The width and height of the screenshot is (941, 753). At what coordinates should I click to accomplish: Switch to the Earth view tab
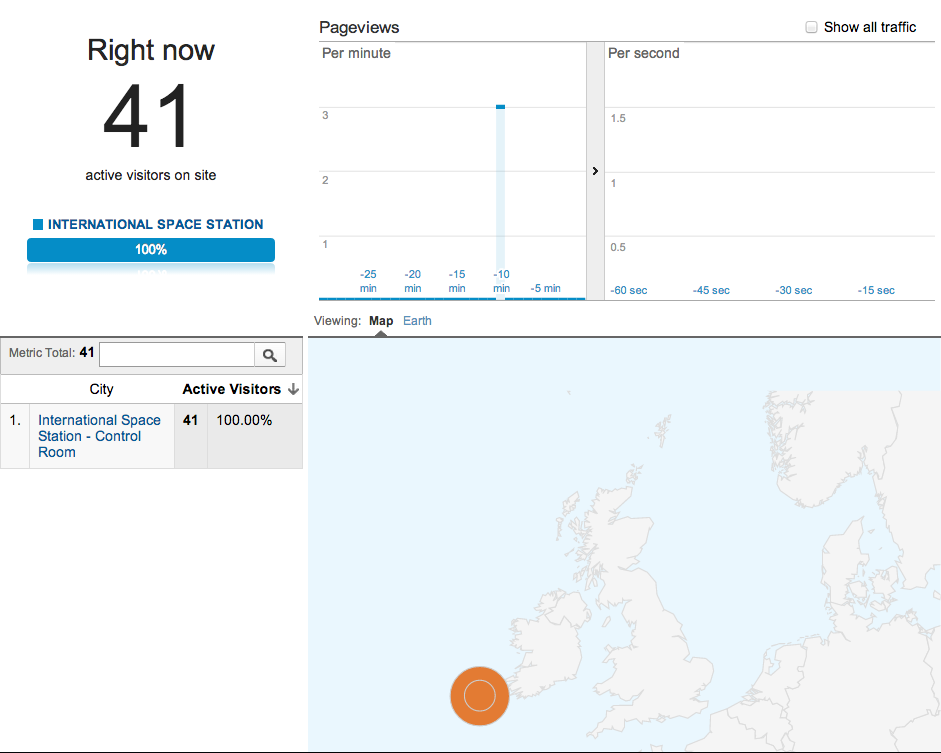(417, 320)
